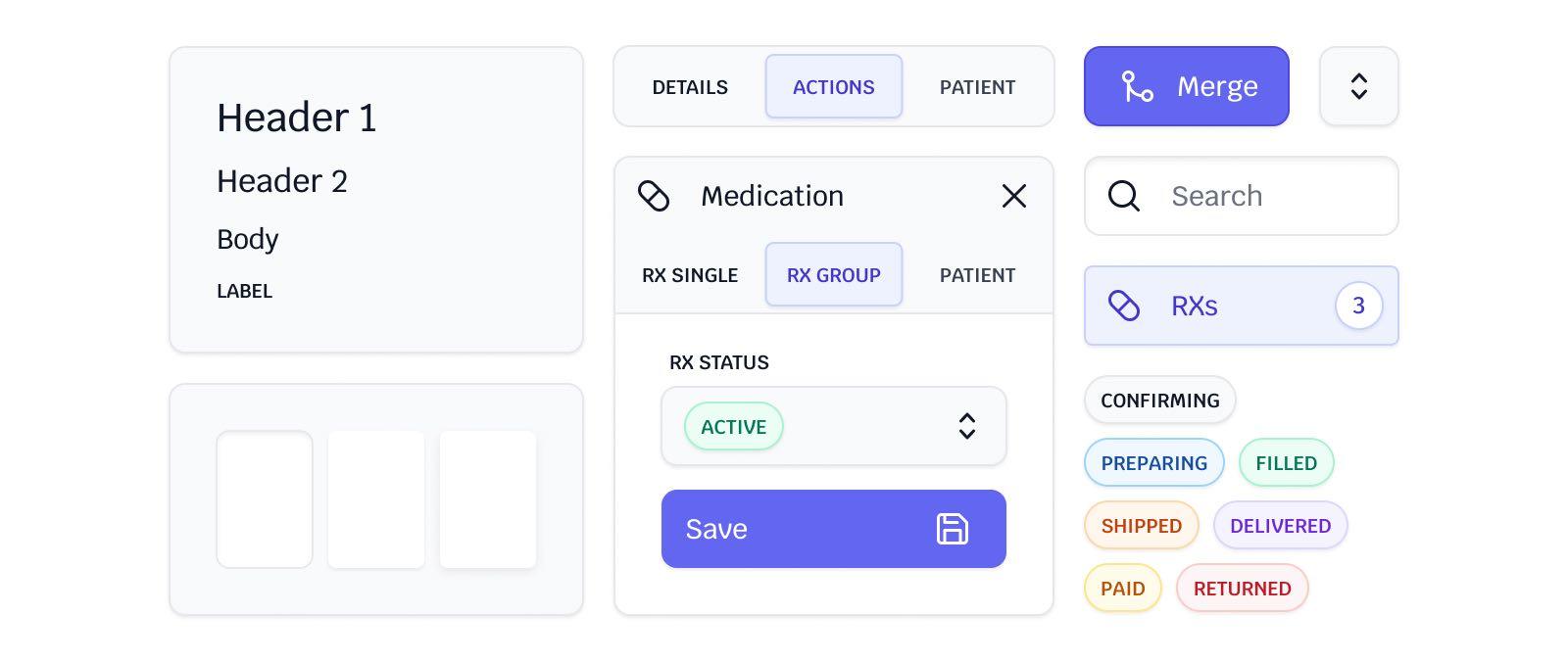The image size is (1568, 662).
Task: Toggle the SHIPPED status tag
Action: click(x=1141, y=526)
